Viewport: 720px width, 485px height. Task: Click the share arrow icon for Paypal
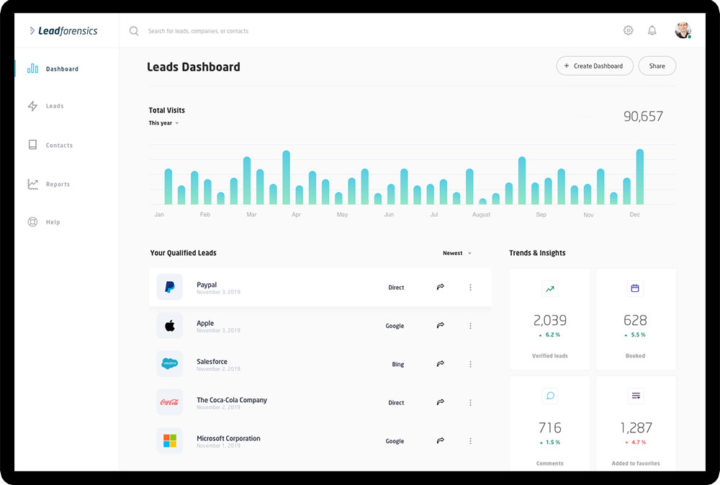[440, 287]
